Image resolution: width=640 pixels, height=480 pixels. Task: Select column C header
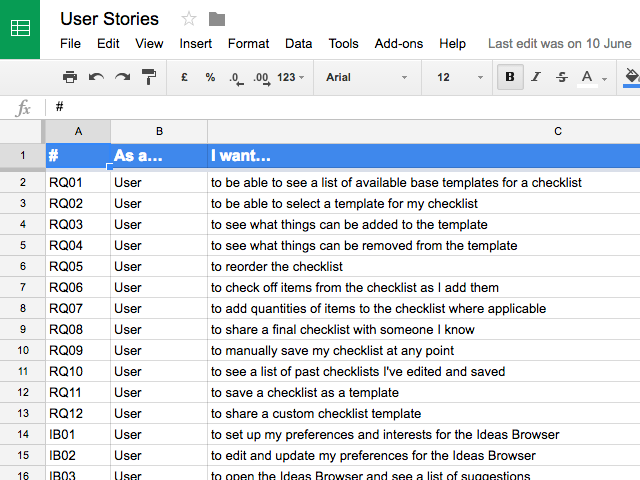[424, 131]
